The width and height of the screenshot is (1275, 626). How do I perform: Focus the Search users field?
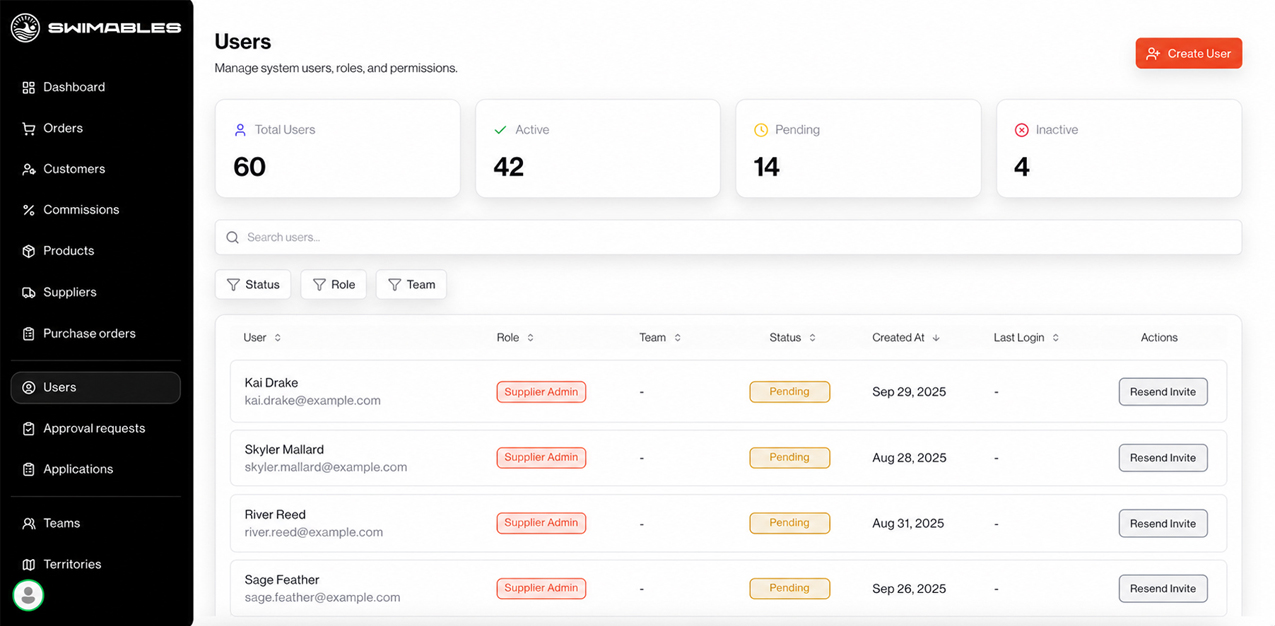728,237
